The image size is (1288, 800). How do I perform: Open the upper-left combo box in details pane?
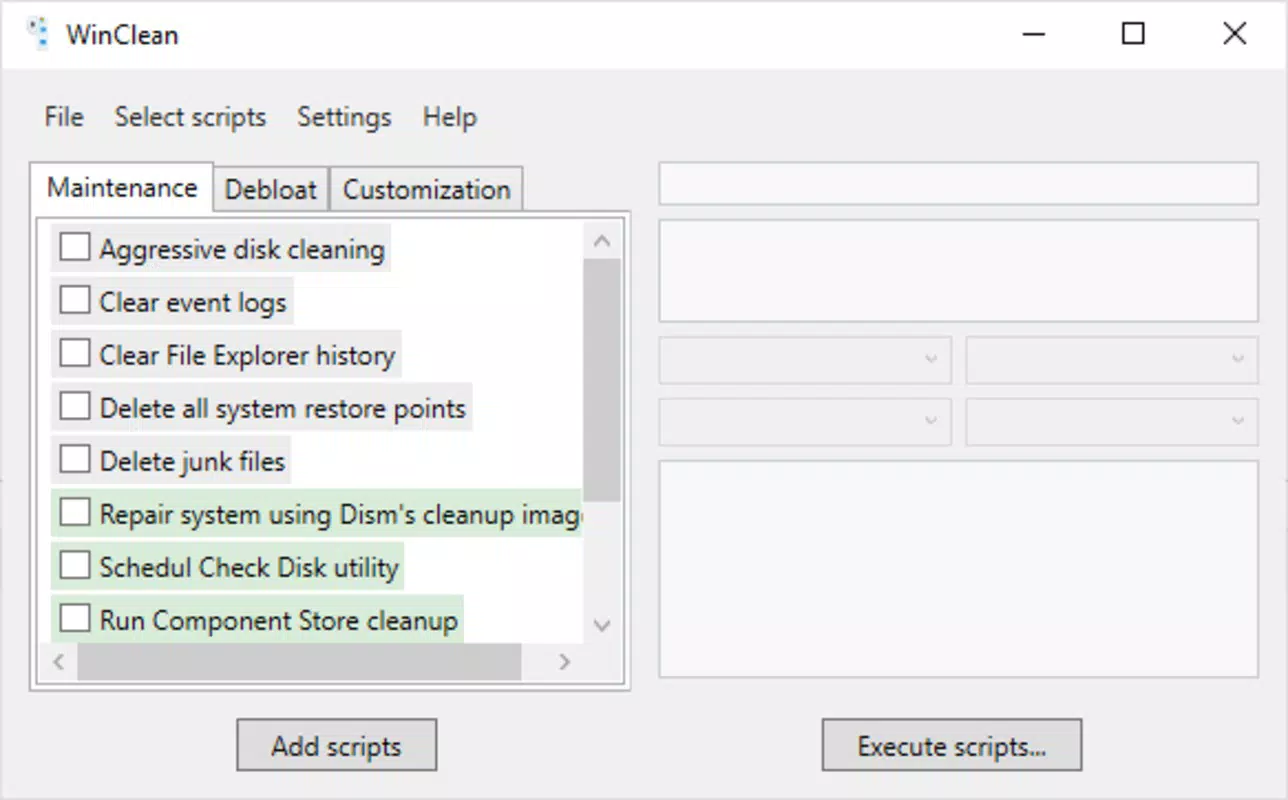click(805, 360)
